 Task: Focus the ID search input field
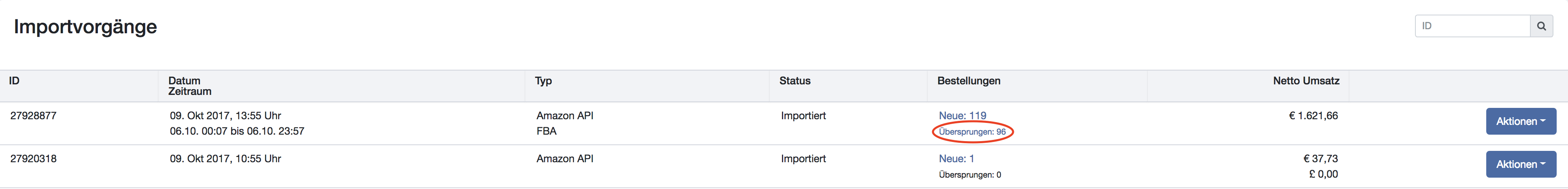click(1472, 26)
